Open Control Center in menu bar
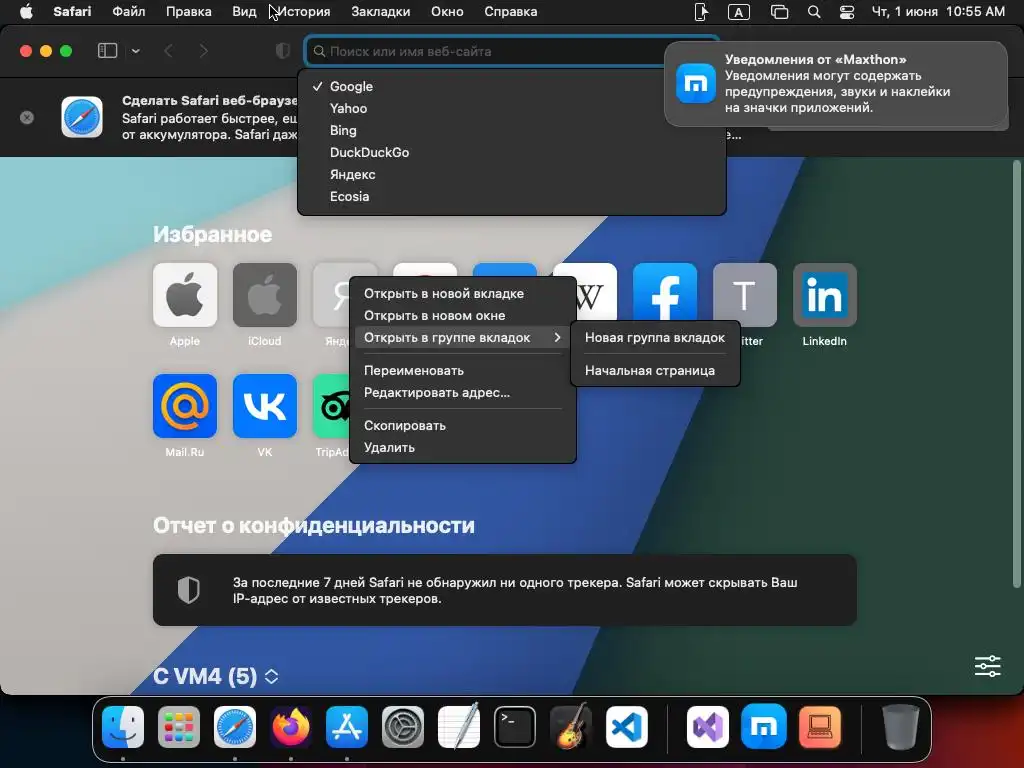The width and height of the screenshot is (1024, 768). point(847,12)
